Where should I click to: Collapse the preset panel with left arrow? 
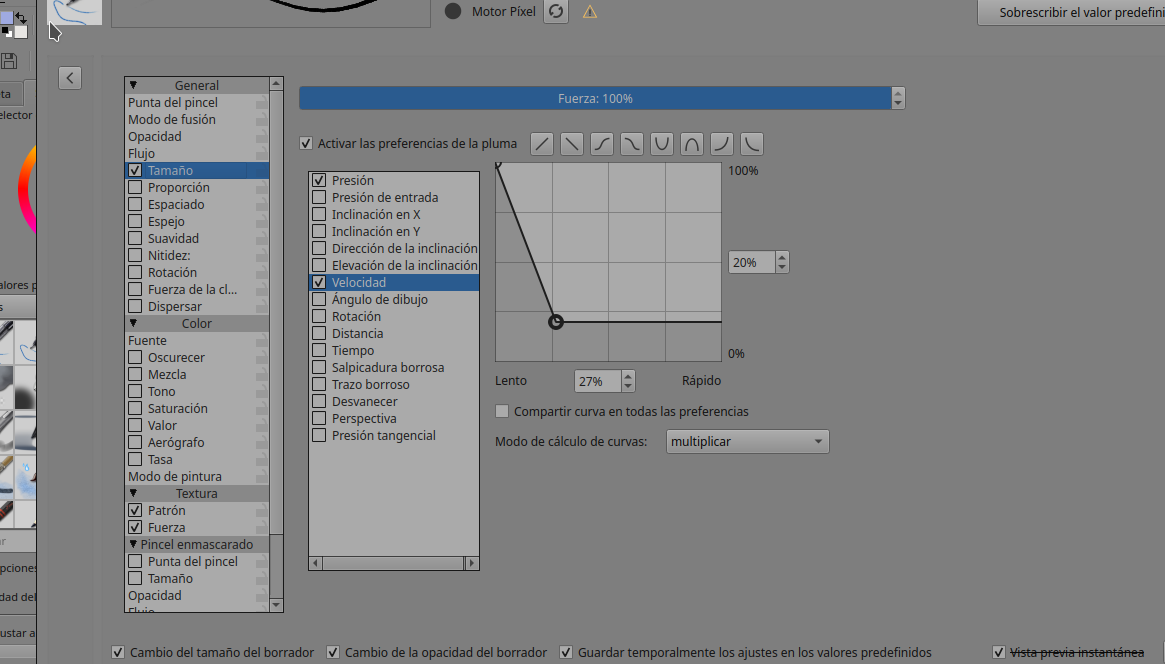click(x=70, y=78)
